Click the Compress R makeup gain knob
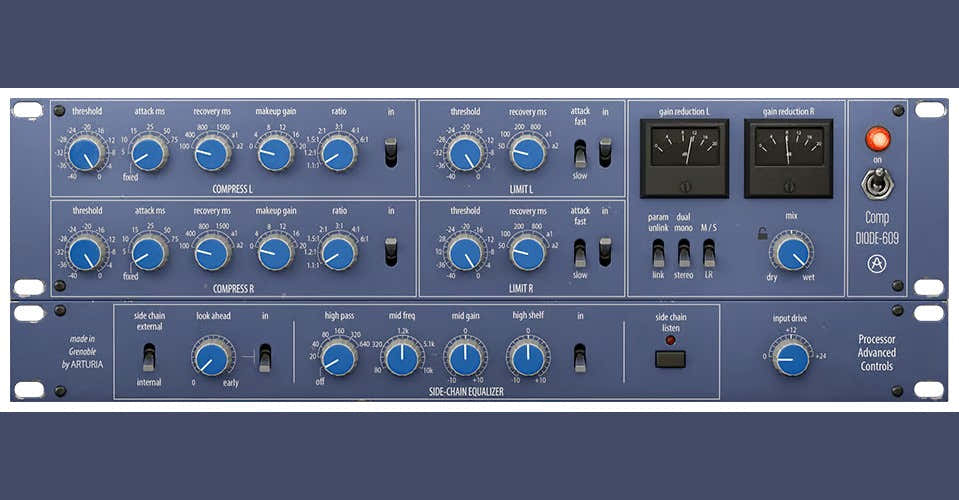 276,253
